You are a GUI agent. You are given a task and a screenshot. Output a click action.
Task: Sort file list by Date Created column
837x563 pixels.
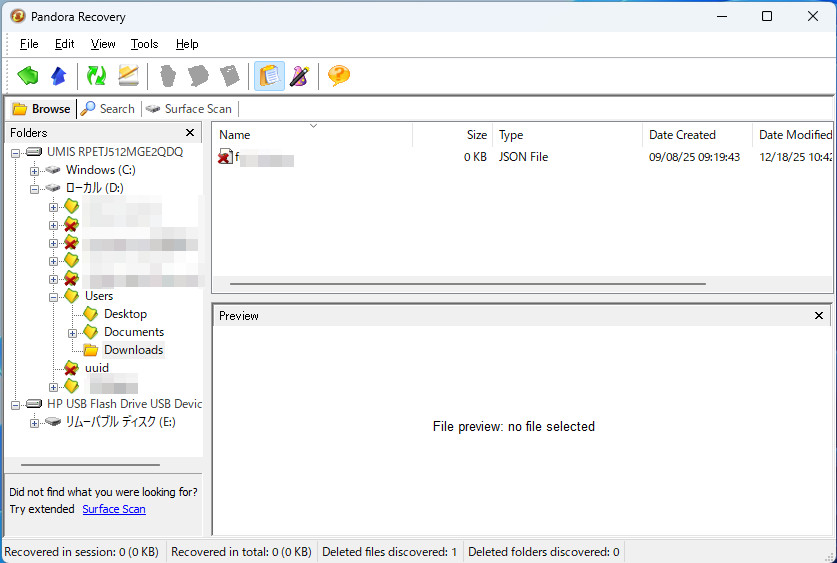tap(682, 135)
